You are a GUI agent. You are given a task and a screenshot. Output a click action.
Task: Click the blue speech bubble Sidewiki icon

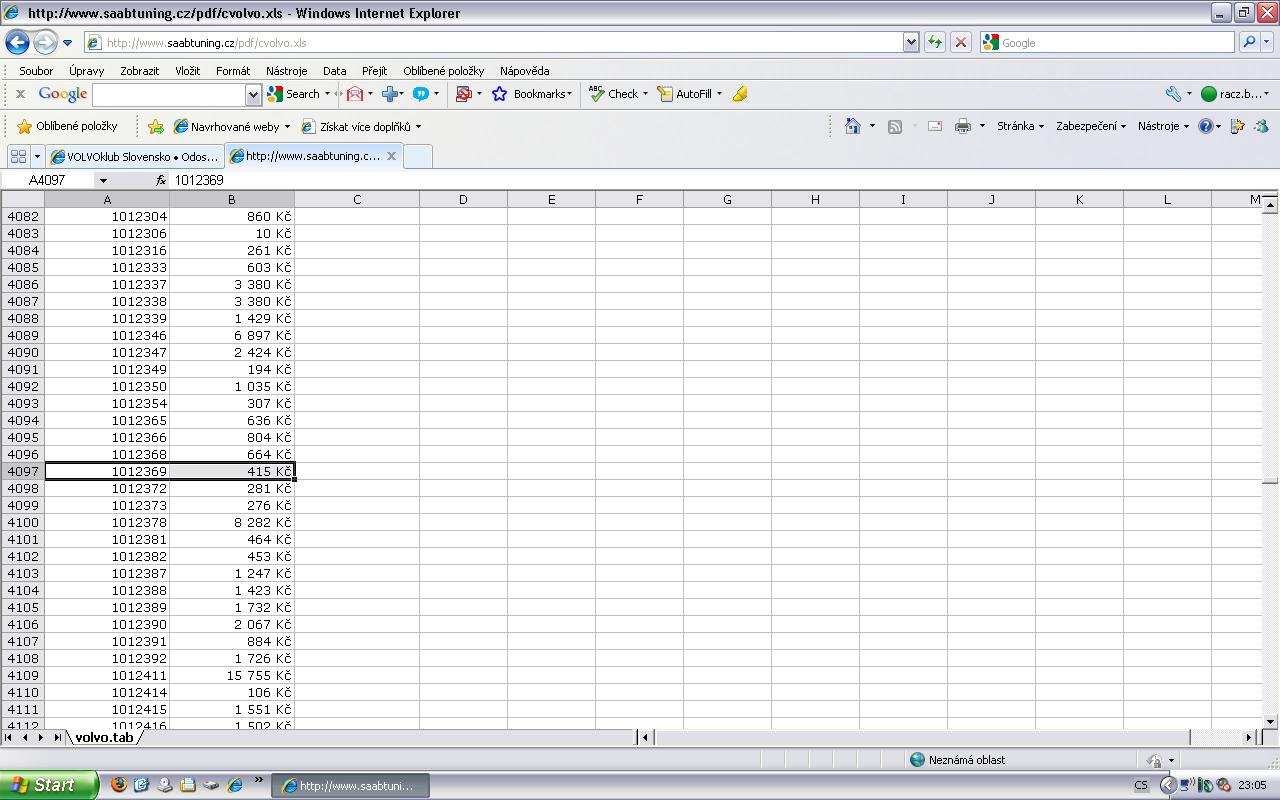pyautogui.click(x=421, y=94)
